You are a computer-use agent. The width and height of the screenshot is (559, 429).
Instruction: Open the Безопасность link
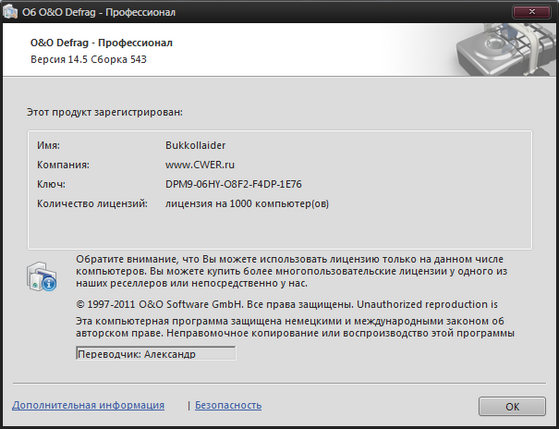[x=228, y=405]
